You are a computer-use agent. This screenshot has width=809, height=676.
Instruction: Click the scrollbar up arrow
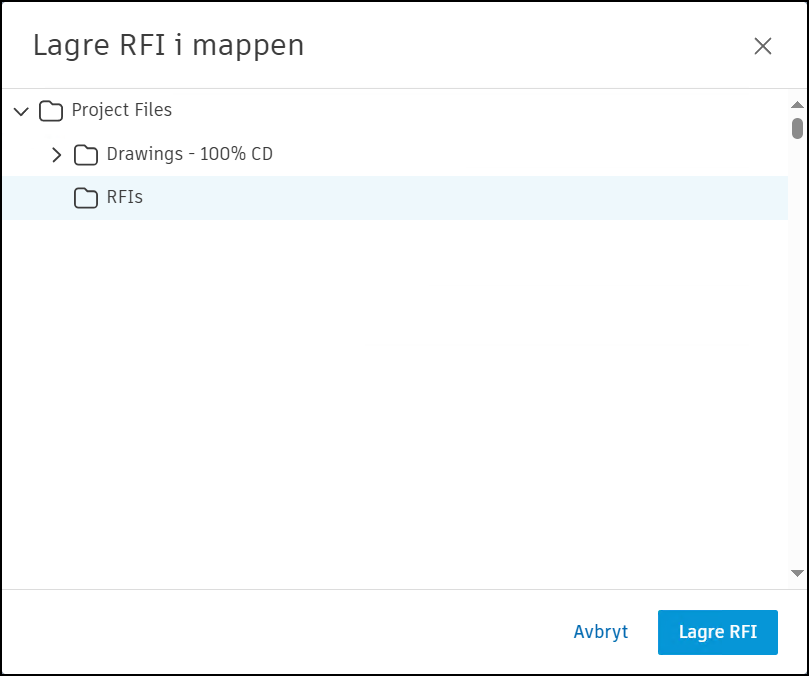click(x=797, y=105)
